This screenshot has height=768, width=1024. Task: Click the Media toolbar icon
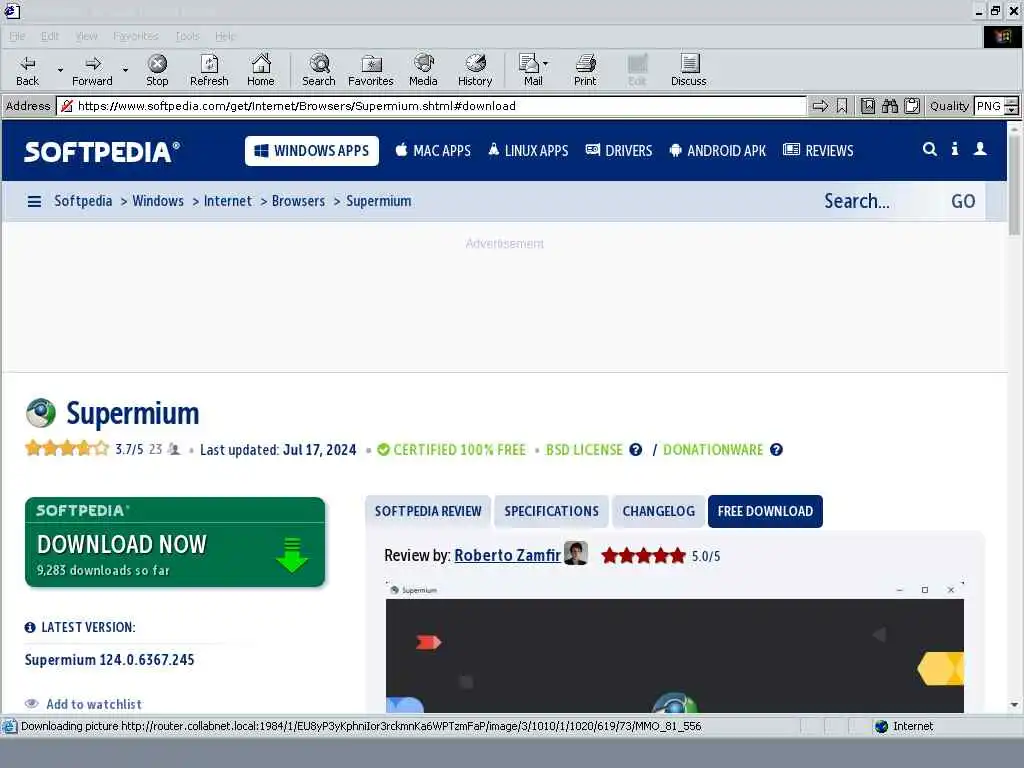coord(423,71)
